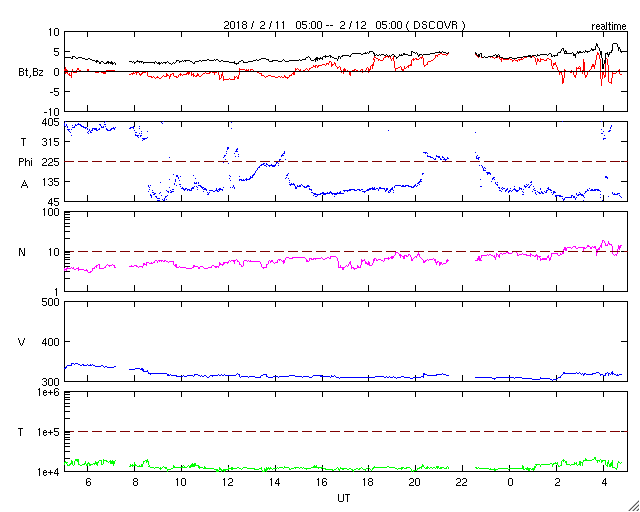This screenshot has height=512, width=640.
Task: Click the '405' tick on the Phi axis
Action: pyautogui.click(x=51, y=122)
